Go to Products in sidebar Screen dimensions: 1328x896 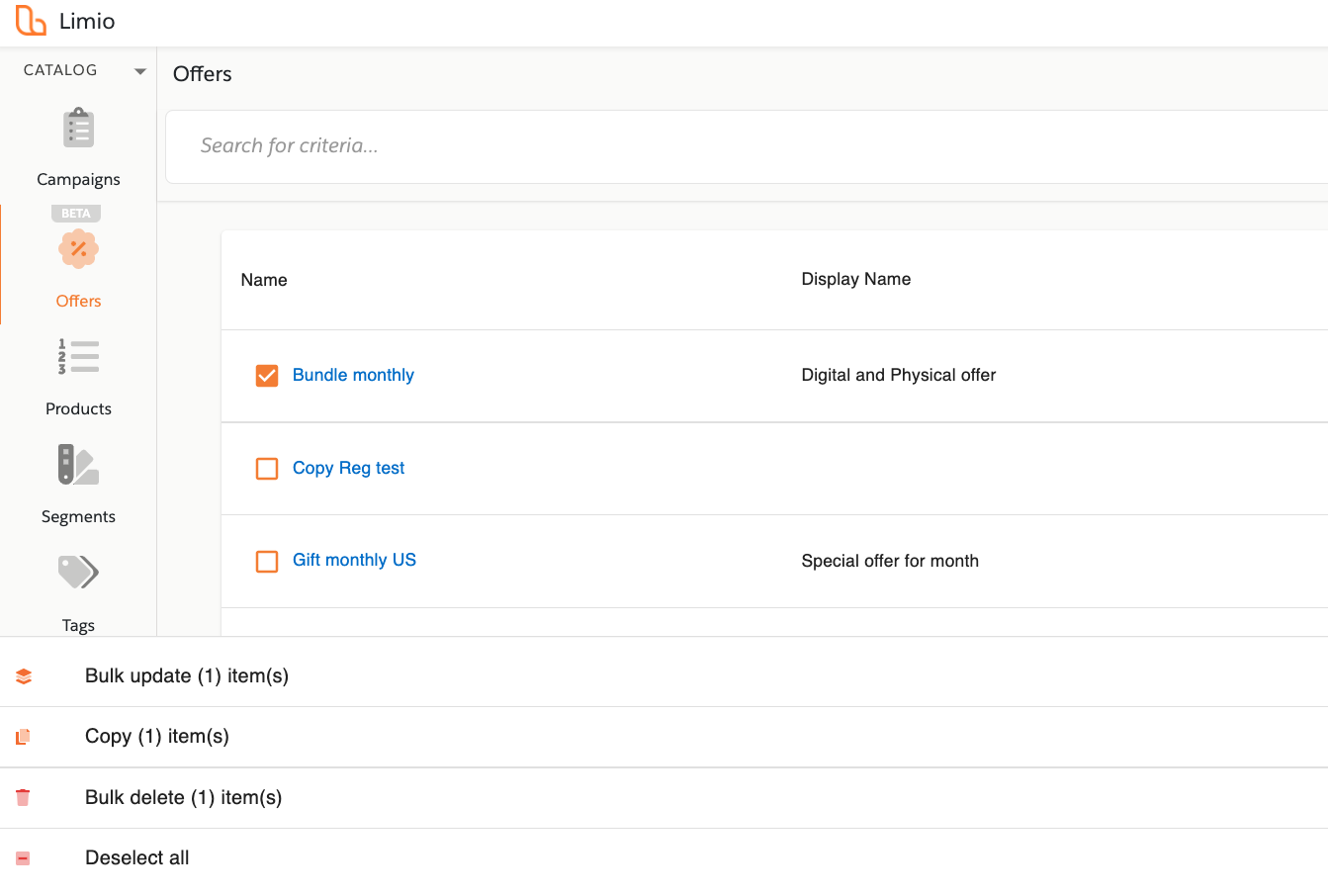[78, 408]
